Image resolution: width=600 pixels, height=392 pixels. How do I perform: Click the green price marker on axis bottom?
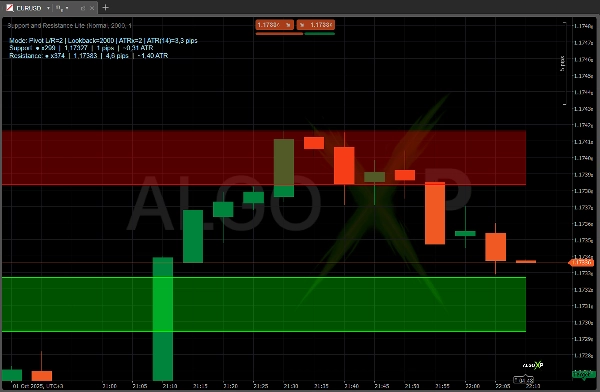tap(583, 374)
